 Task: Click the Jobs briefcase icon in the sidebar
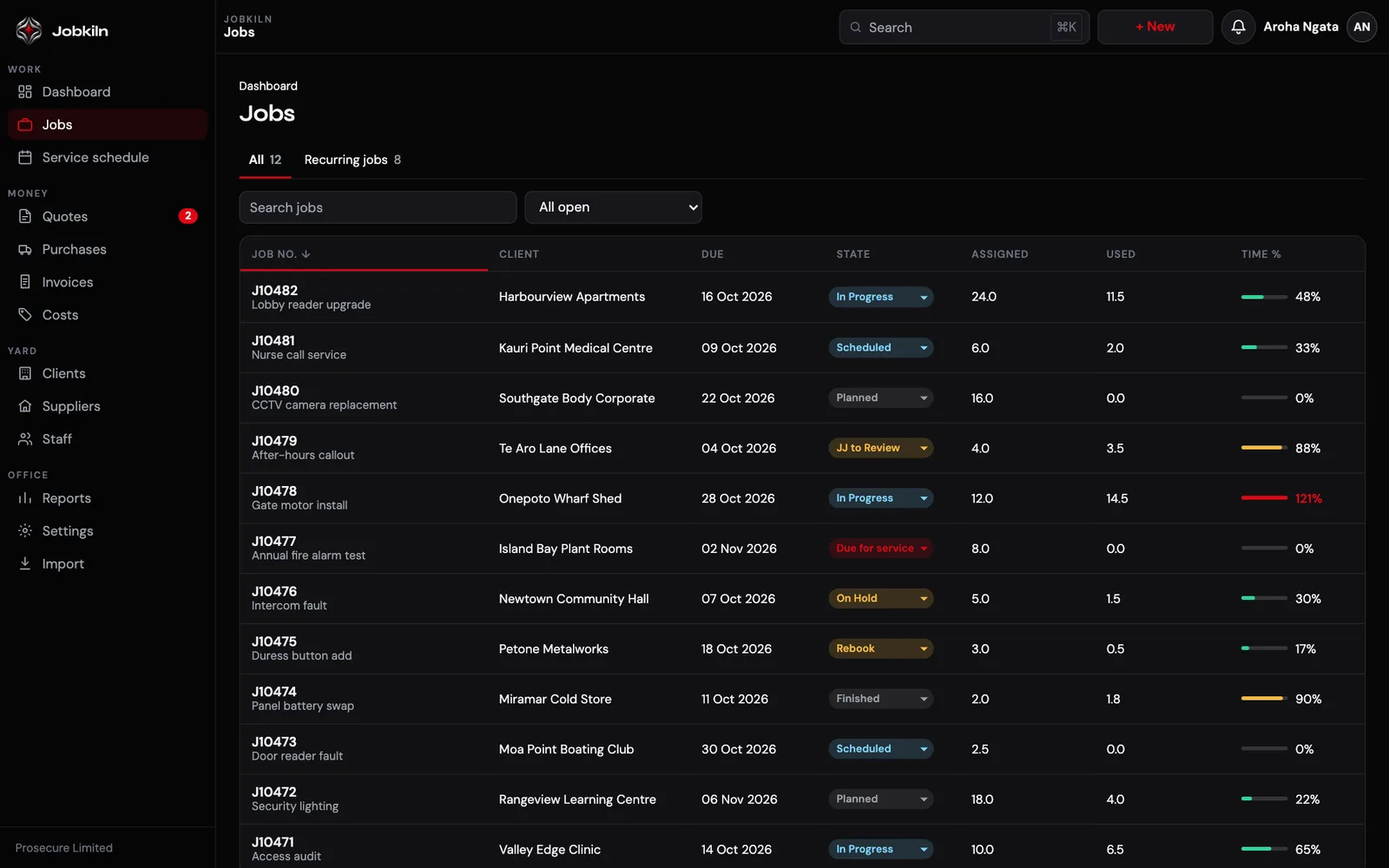pos(25,125)
